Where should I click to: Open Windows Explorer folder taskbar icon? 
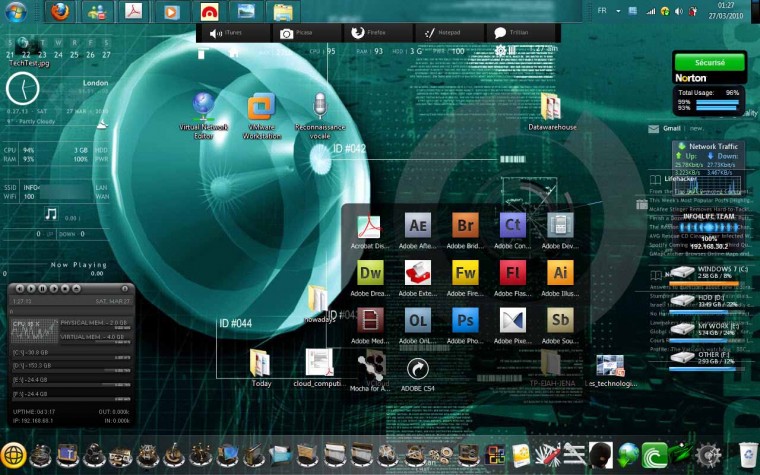click(x=283, y=12)
